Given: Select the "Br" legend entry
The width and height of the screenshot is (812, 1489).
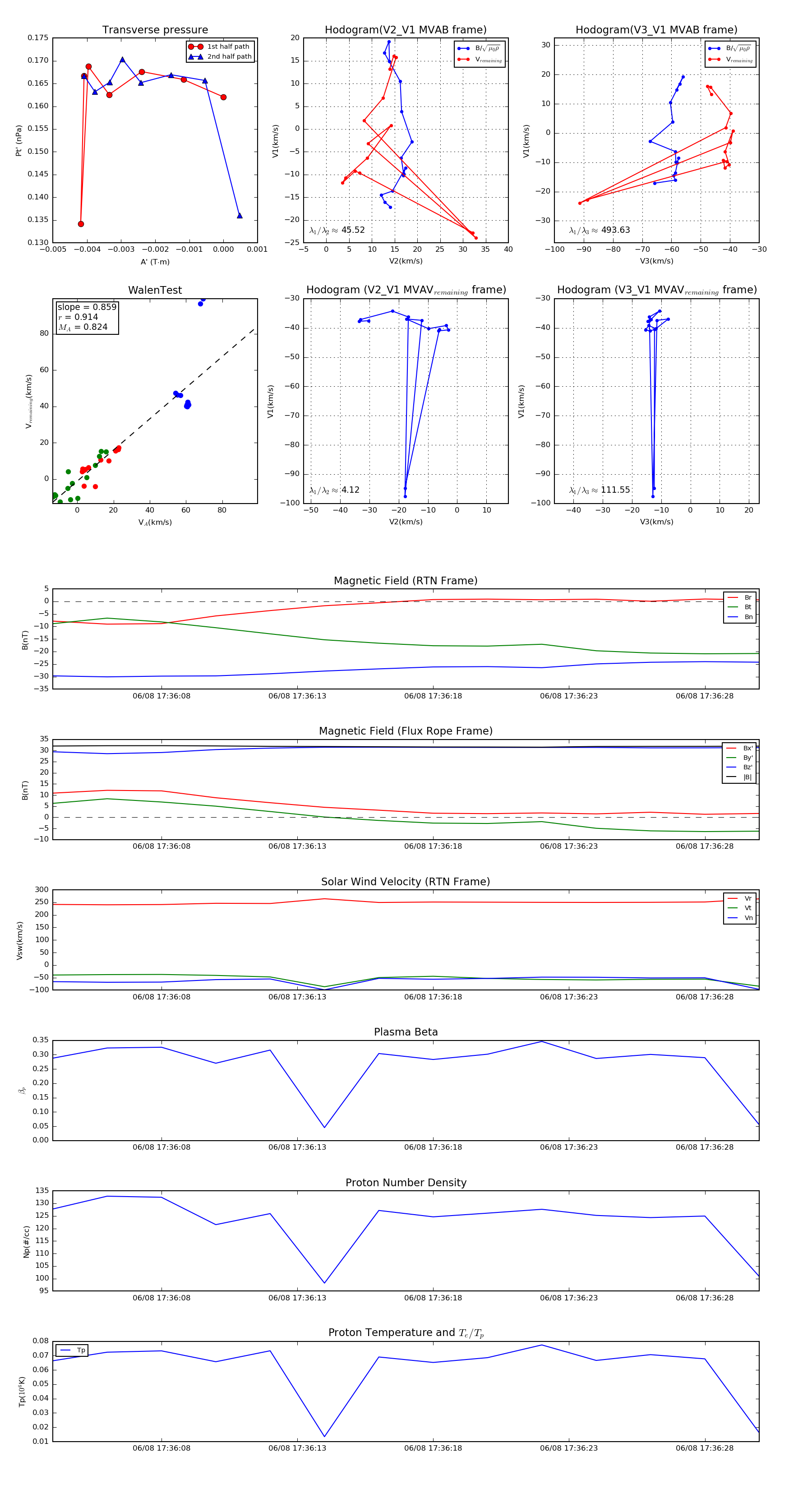Looking at the screenshot, I should point(740,598).
